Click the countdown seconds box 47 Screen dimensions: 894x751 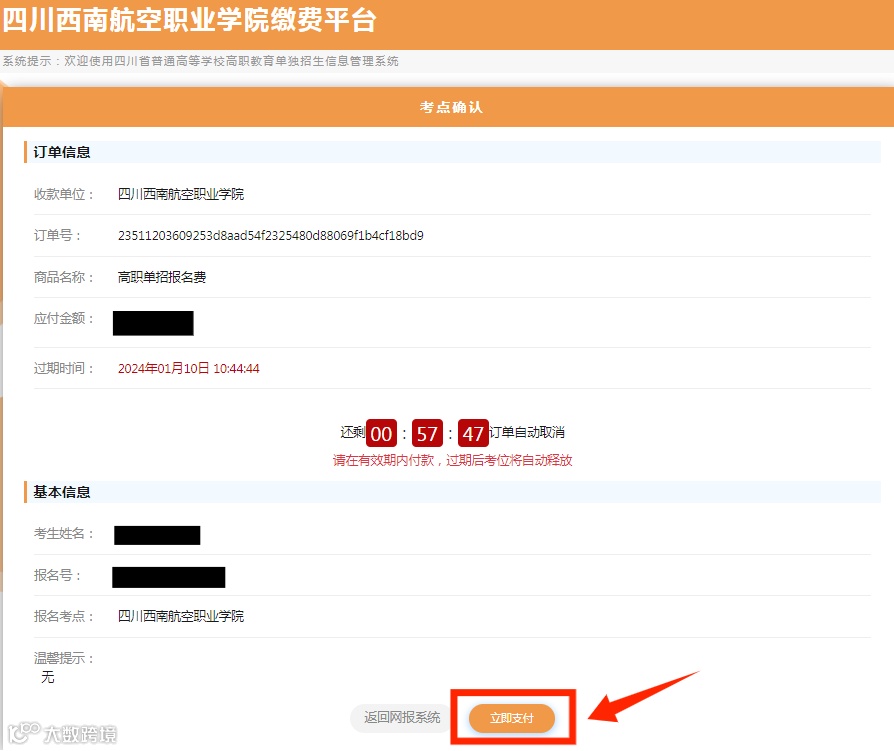tap(473, 433)
